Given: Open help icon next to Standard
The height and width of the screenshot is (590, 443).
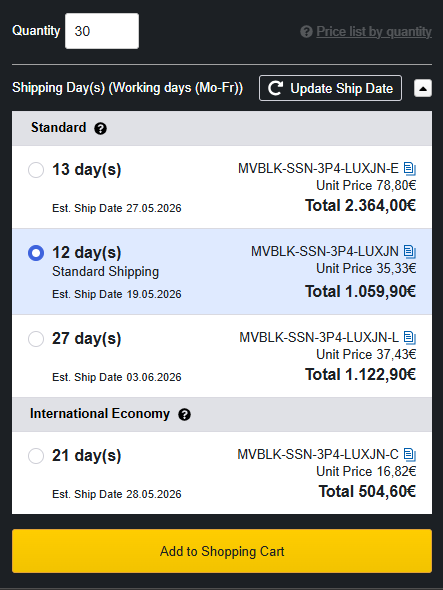Looking at the screenshot, I should [x=100, y=129].
